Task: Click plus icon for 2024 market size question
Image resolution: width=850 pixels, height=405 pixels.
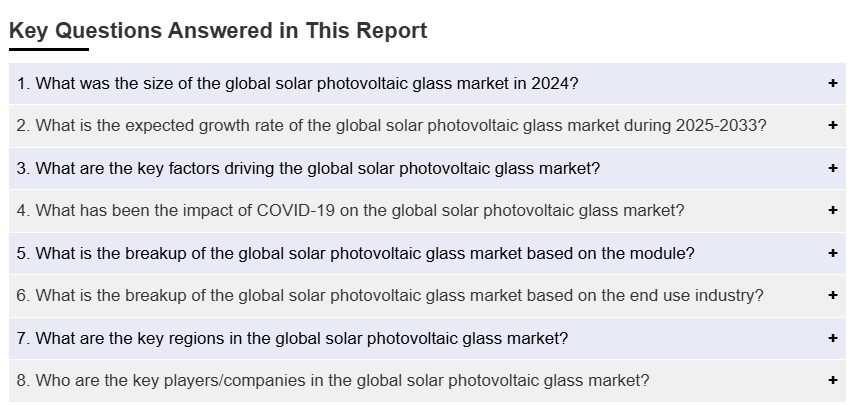Action: coord(832,84)
